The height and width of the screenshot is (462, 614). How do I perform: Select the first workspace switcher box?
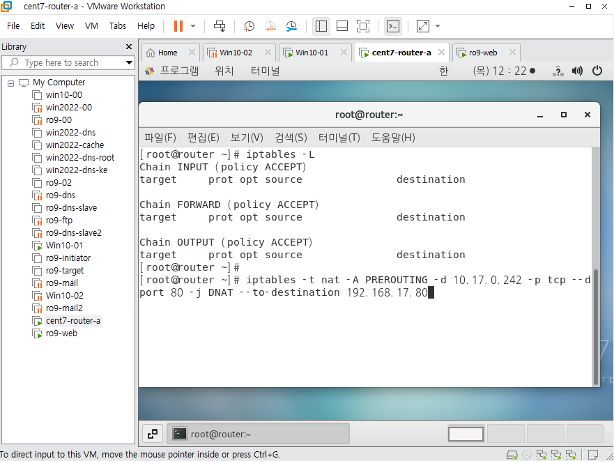click(x=466, y=434)
